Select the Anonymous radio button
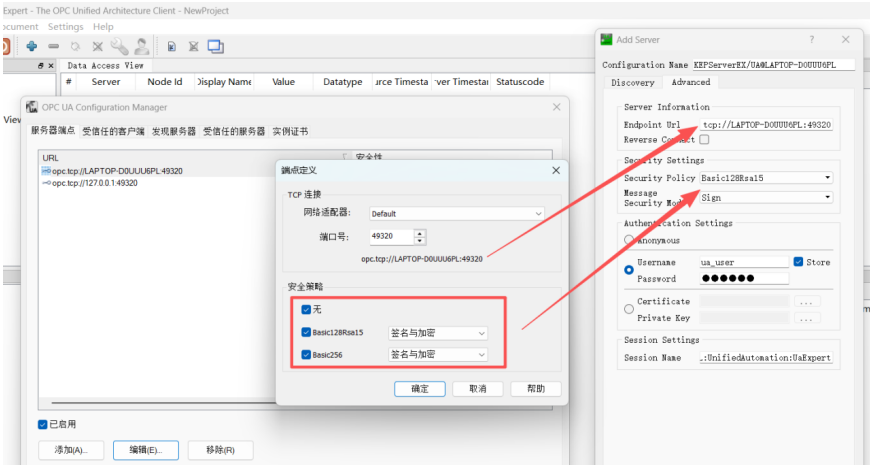The height and width of the screenshot is (465, 870). 629,240
